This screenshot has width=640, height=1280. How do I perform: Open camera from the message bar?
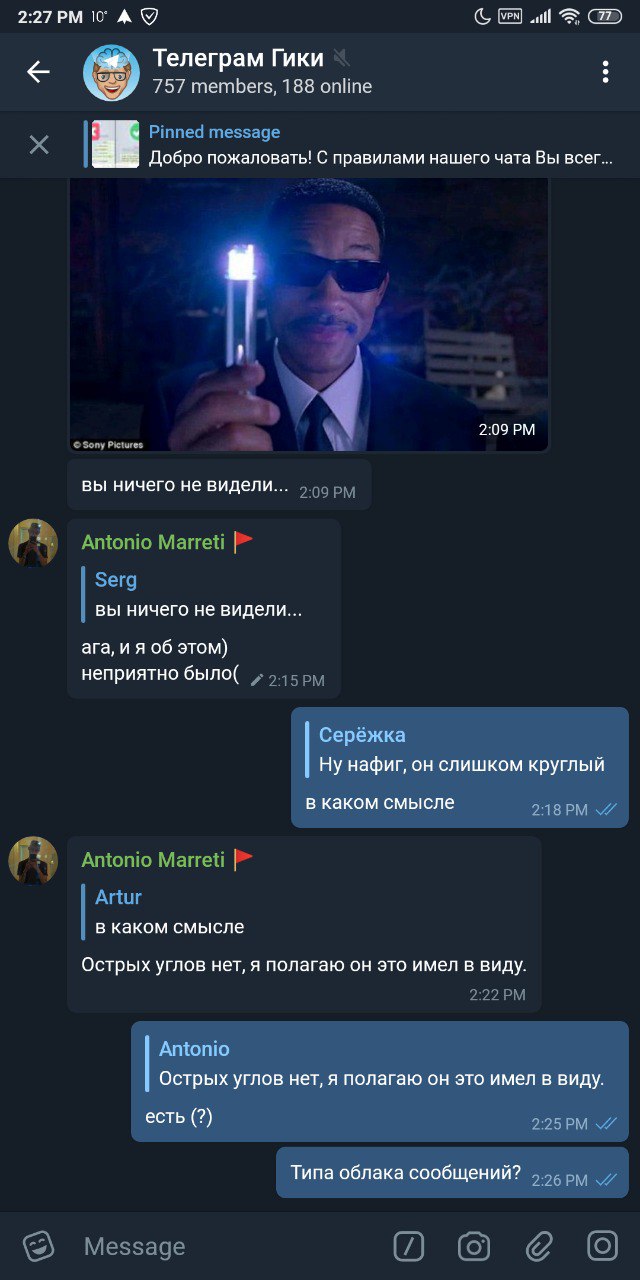474,1246
